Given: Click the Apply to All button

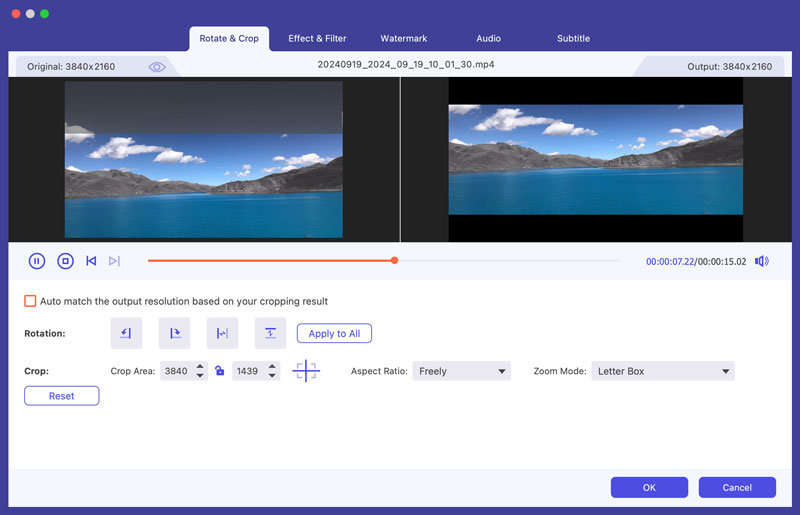Looking at the screenshot, I should click(334, 333).
